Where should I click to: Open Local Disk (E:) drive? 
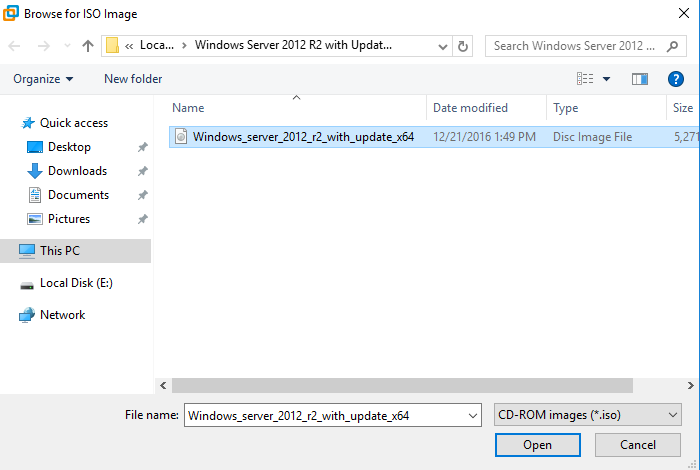[x=76, y=283]
